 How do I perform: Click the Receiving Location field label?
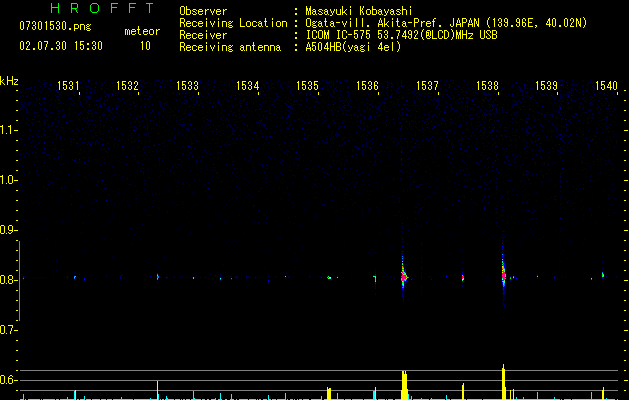coord(233,23)
